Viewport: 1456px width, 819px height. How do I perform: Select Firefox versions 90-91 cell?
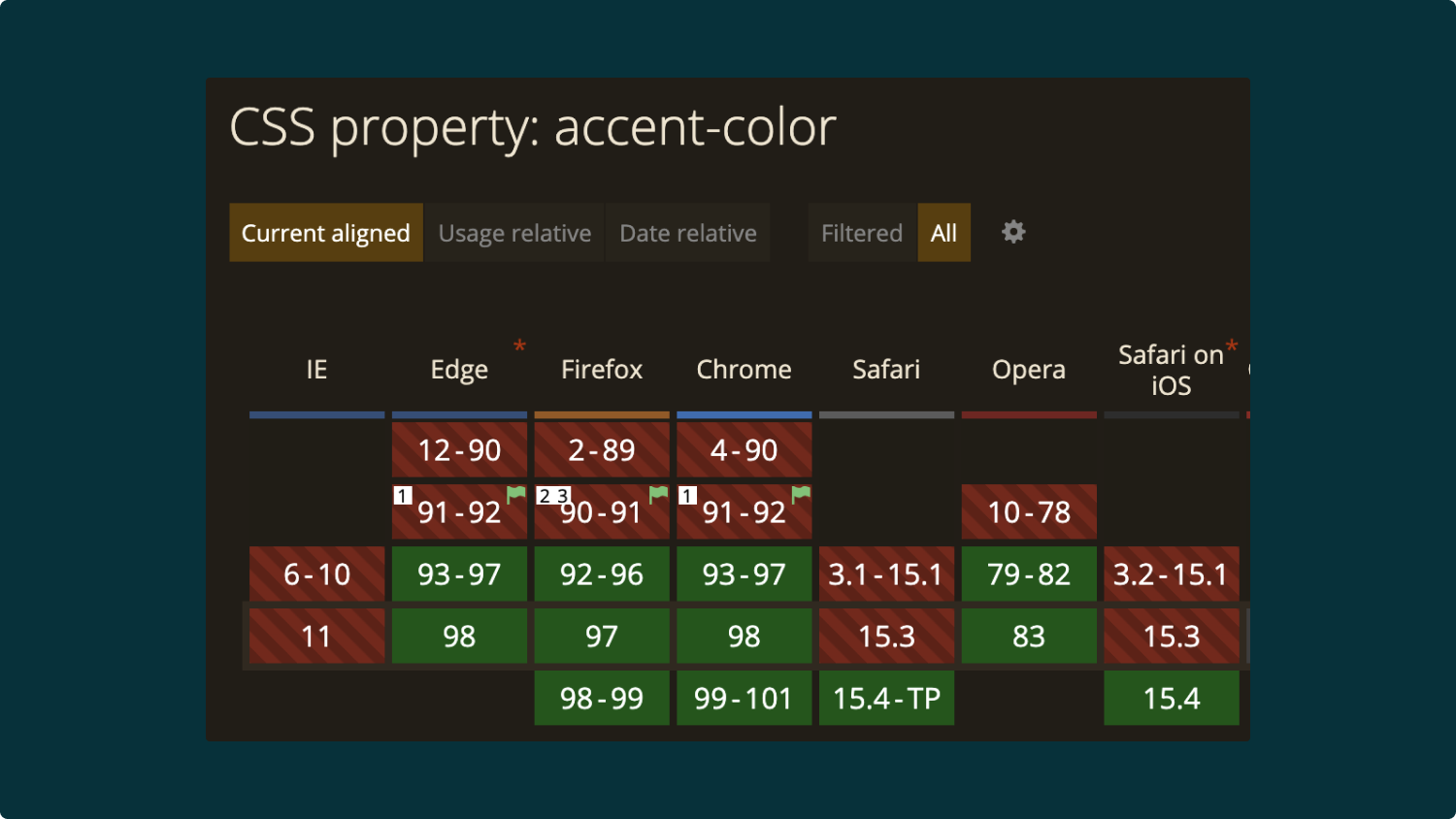pos(602,512)
